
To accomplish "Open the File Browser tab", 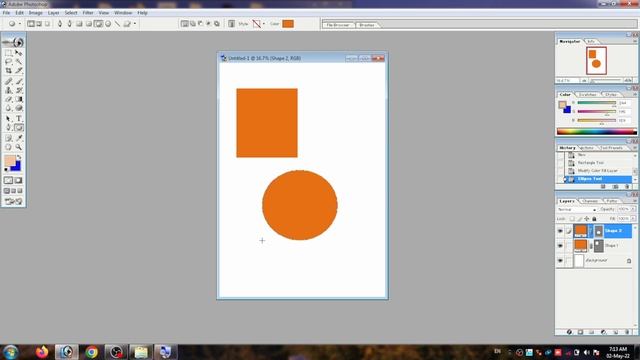I will coord(338,25).
